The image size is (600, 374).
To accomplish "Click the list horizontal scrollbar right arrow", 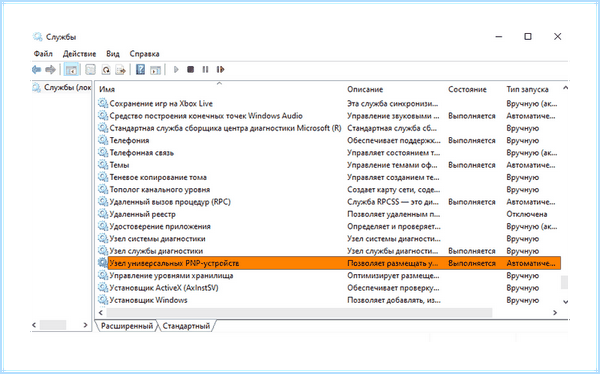I will [555, 313].
